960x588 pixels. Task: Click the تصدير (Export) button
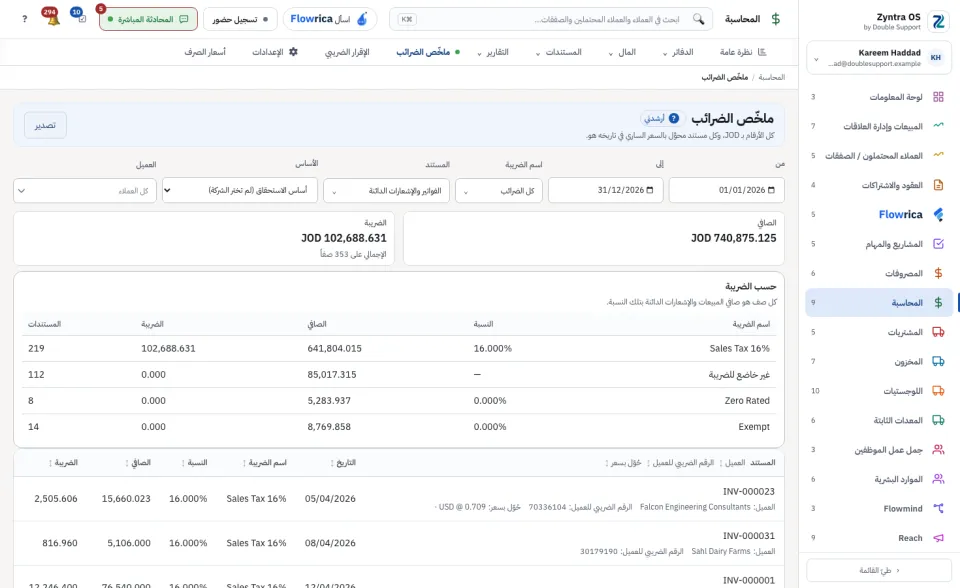[45, 125]
